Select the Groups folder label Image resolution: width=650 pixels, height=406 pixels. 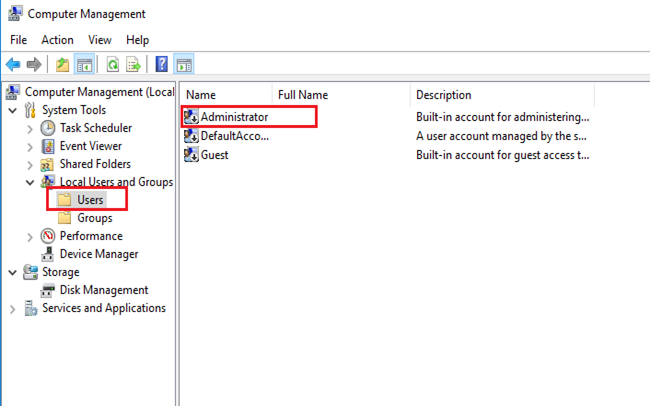95,218
